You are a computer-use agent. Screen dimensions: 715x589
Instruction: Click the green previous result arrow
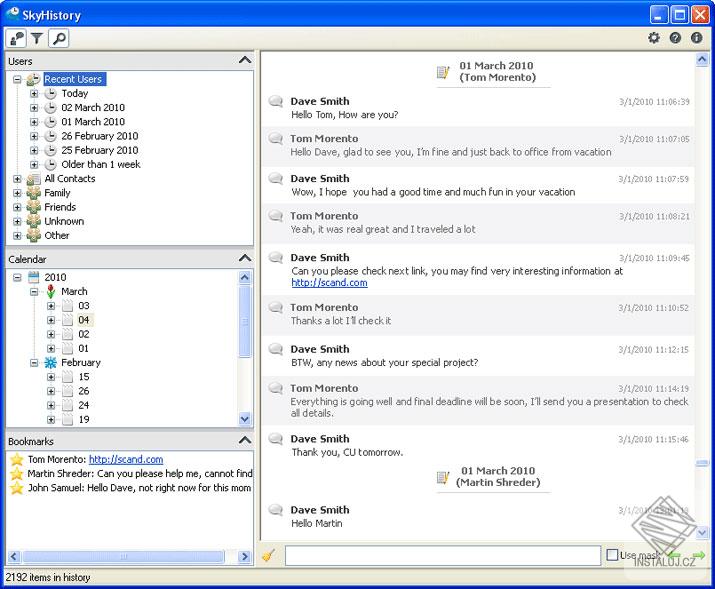pyautogui.click(x=675, y=555)
